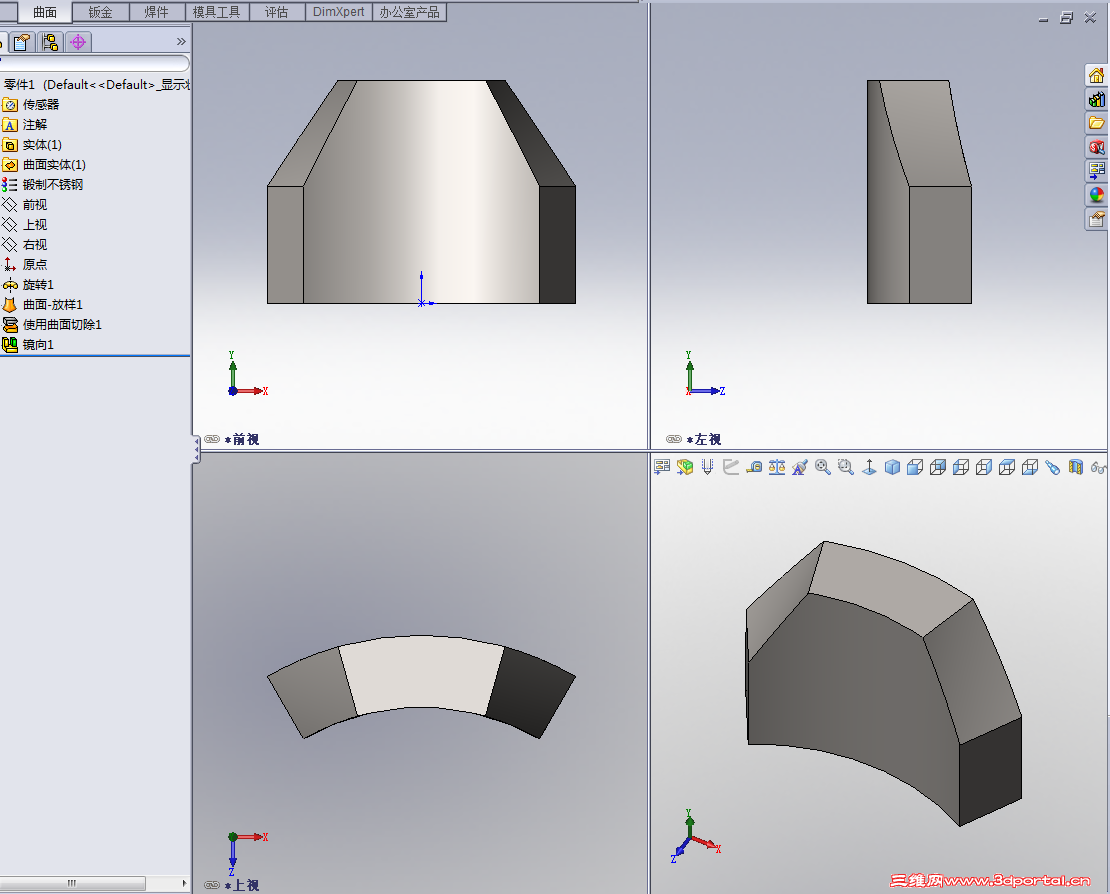Select the Normal To view icon
This screenshot has height=894, width=1110.
tap(869, 467)
